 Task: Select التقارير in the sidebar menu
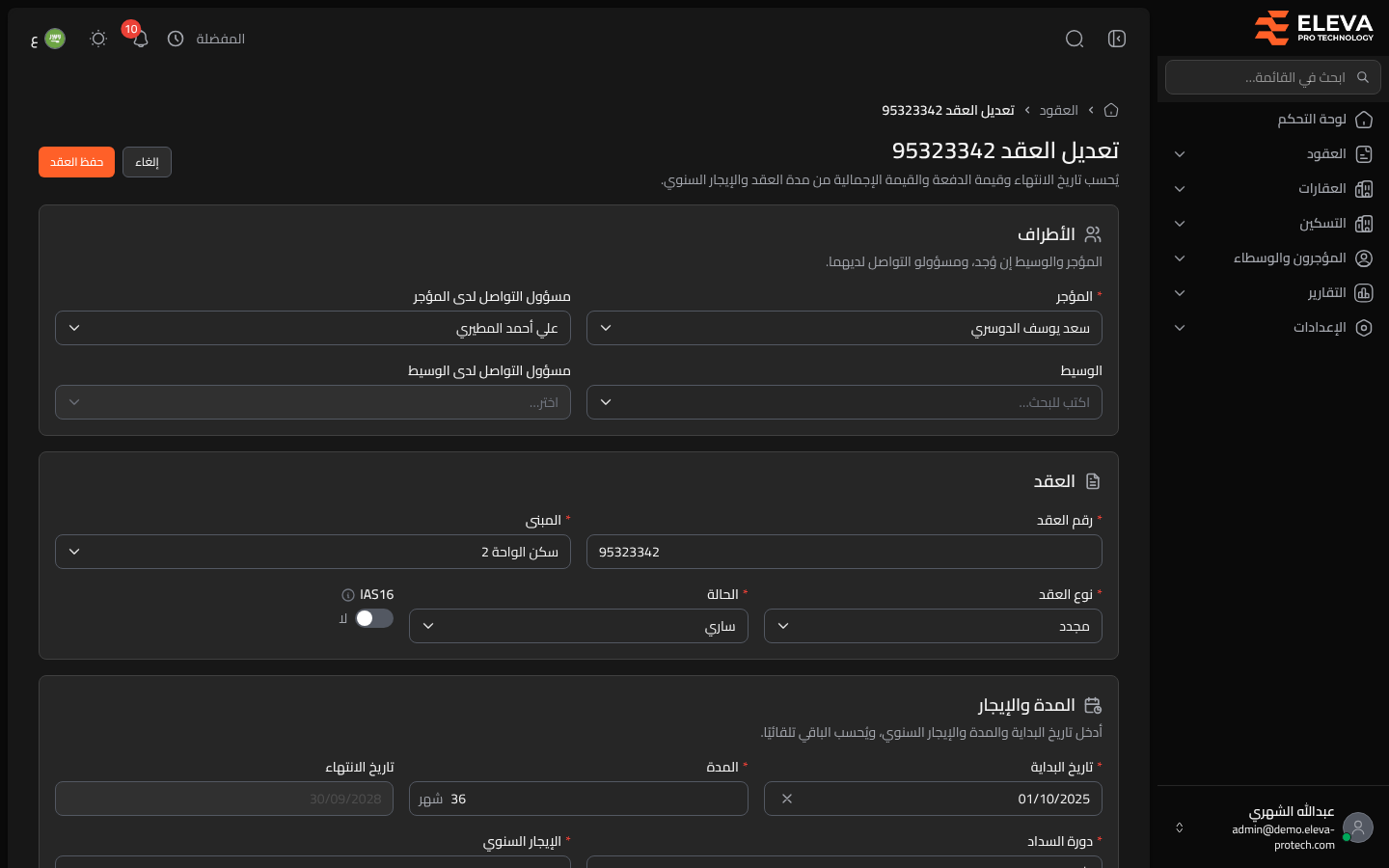pos(1273,293)
